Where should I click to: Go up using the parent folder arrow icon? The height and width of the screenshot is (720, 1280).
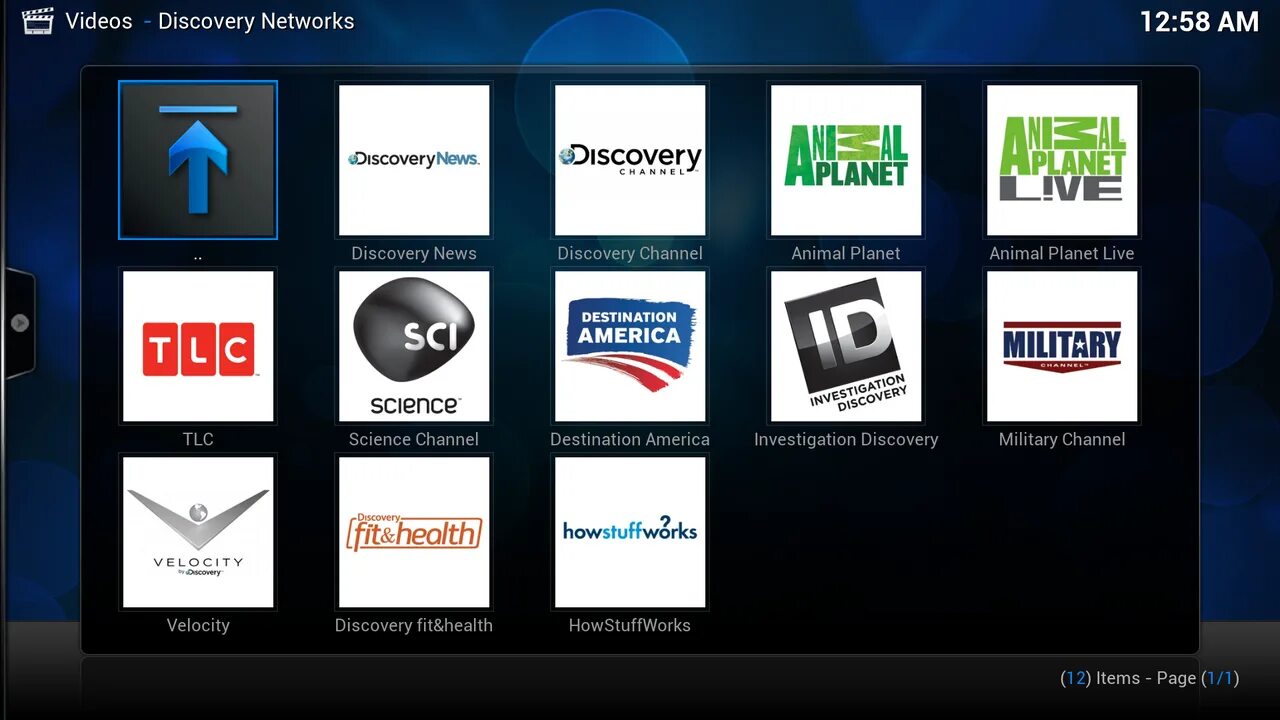click(198, 160)
